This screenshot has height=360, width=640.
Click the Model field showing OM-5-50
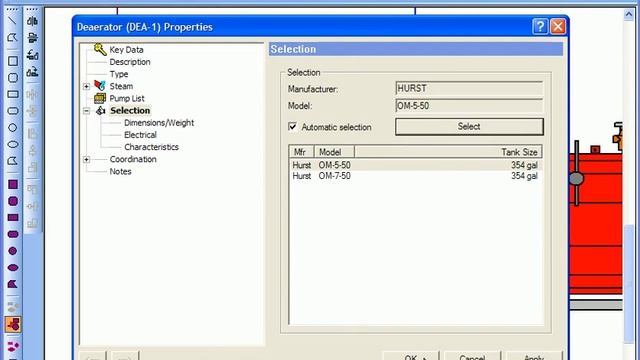coord(469,106)
